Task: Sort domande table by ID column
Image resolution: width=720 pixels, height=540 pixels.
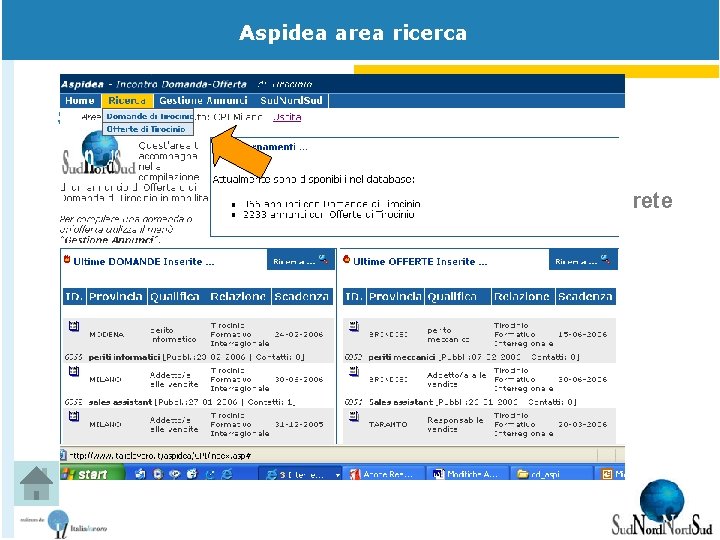Action: point(74,297)
